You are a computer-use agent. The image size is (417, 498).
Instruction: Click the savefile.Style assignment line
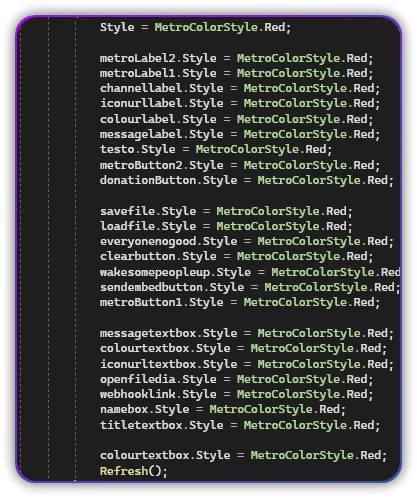pyautogui.click(x=226, y=211)
